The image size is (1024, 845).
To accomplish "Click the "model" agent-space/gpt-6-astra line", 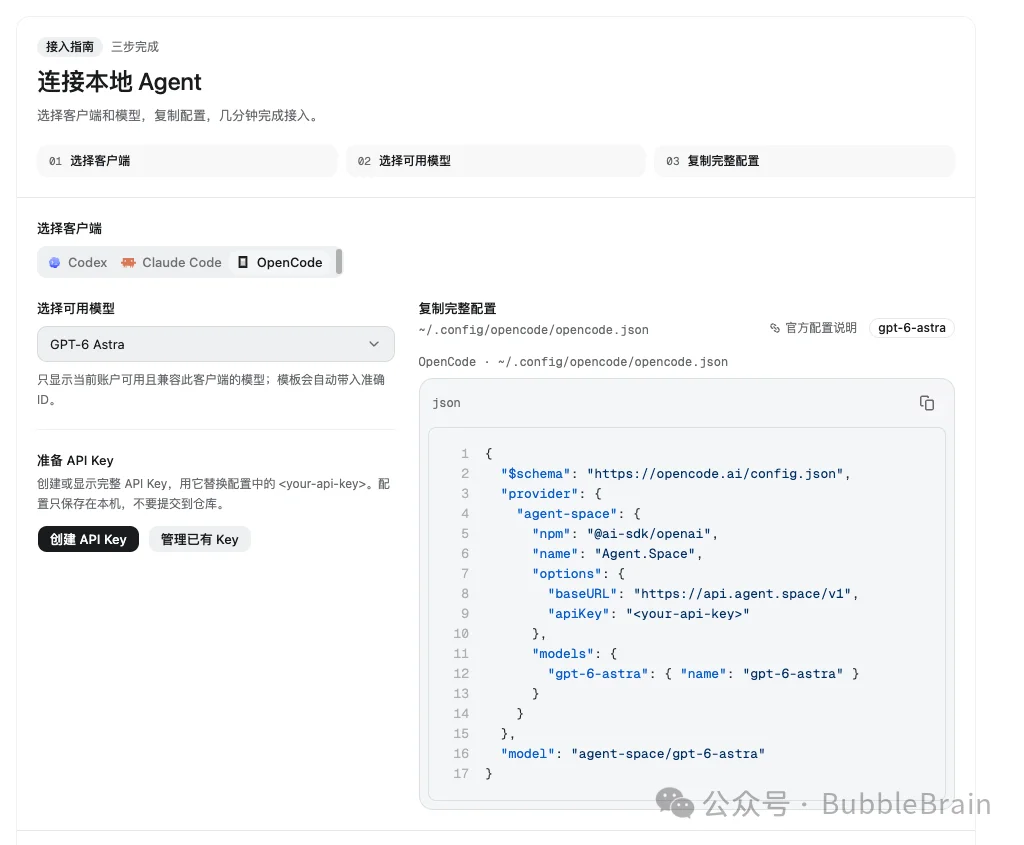I will pos(633,754).
